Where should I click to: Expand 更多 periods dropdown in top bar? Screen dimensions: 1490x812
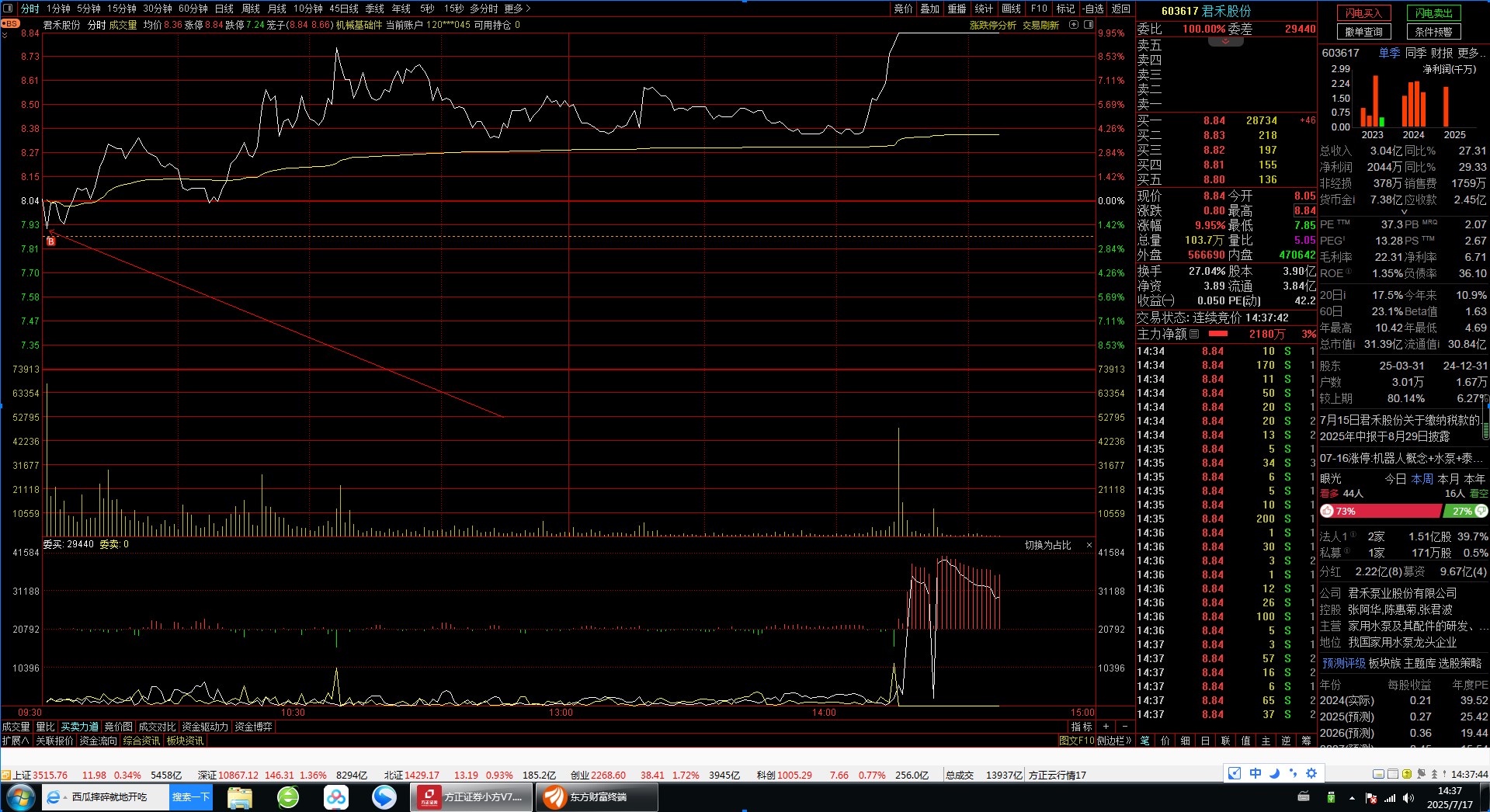(517, 9)
